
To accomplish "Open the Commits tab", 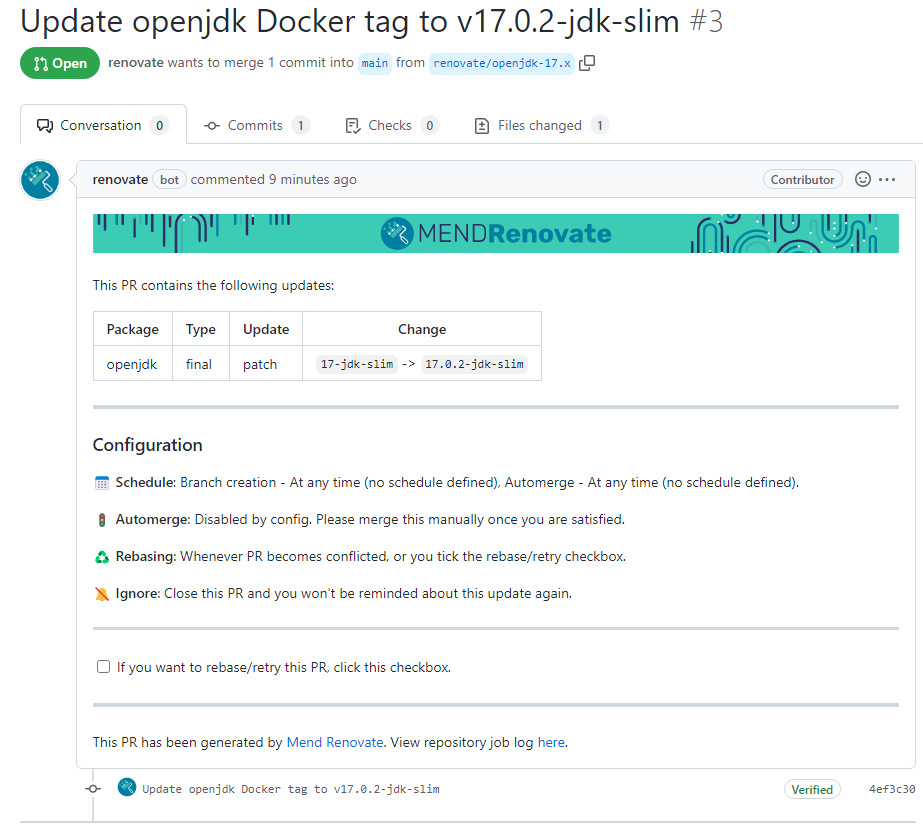I will tap(257, 125).
